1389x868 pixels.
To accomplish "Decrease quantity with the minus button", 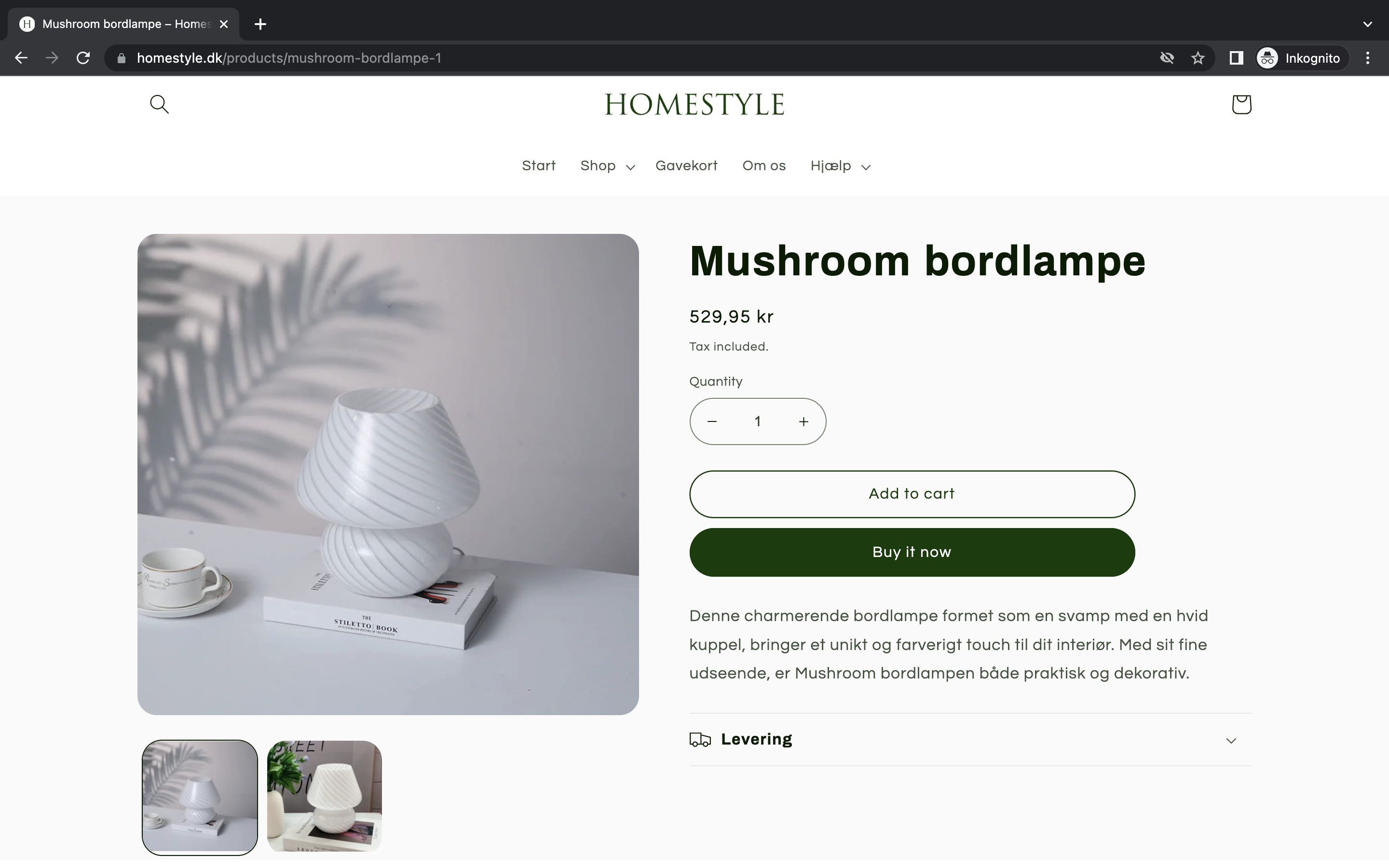I will 712,421.
